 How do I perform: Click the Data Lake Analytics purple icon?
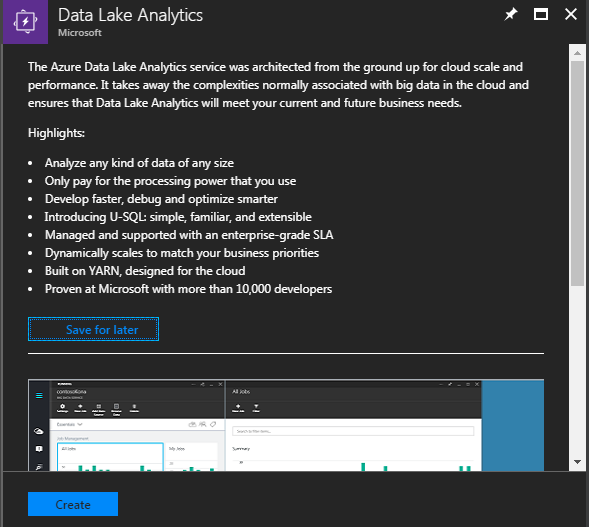point(25,22)
